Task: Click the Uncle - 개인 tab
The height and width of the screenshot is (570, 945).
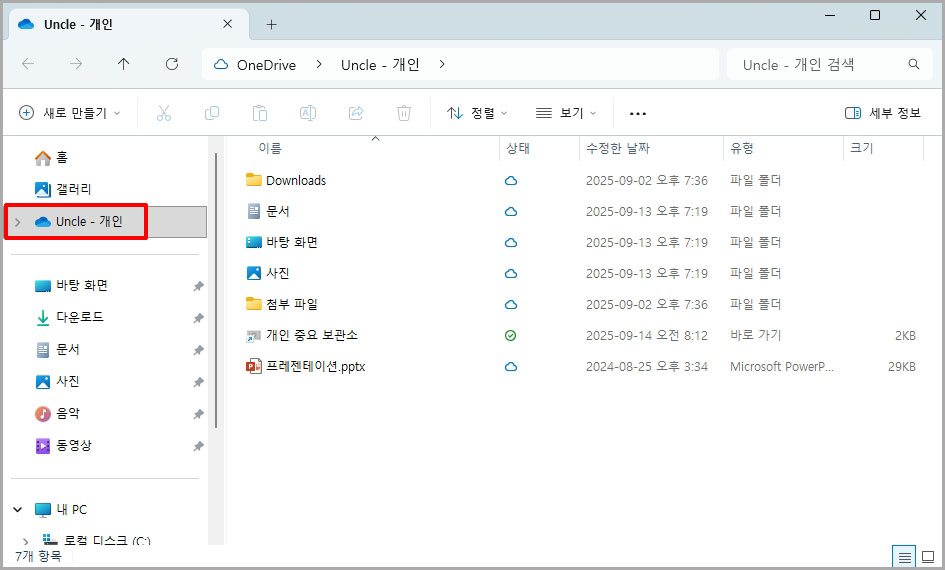Action: pyautogui.click(x=127, y=24)
